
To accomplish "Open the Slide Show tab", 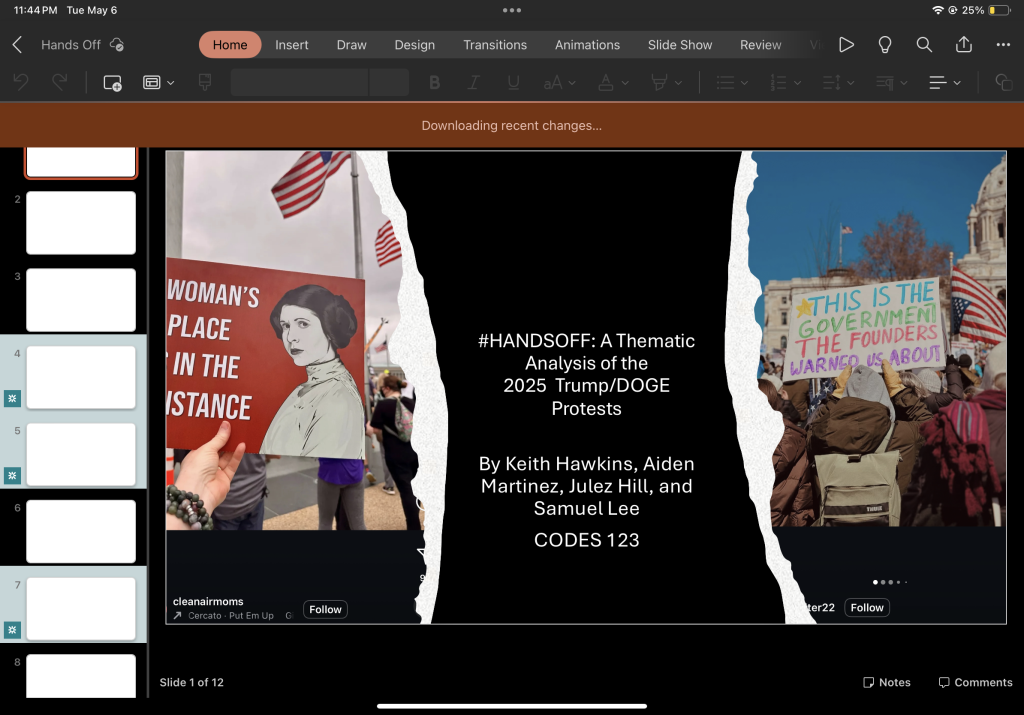I will 679,44.
